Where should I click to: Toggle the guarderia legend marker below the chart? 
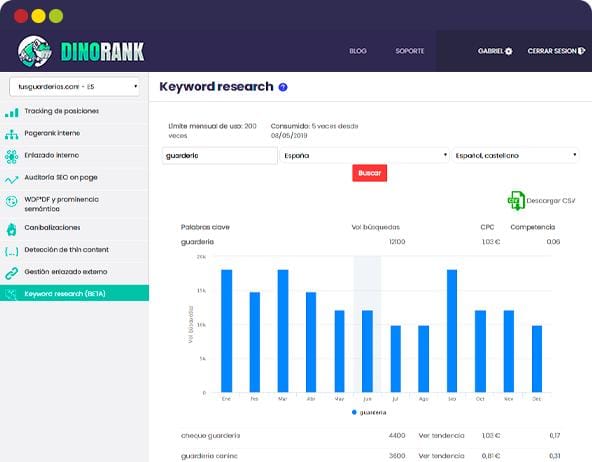[x=354, y=412]
